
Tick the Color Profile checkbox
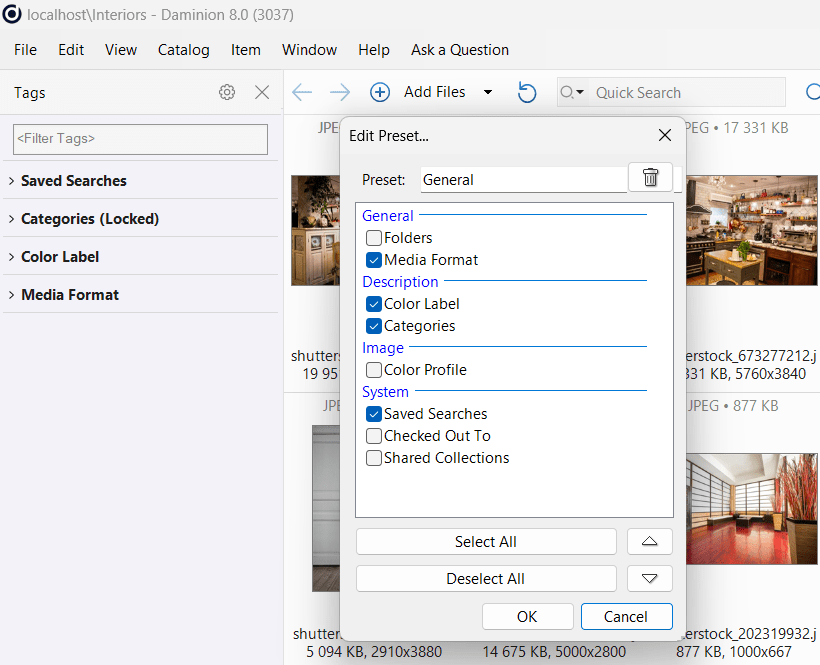coord(374,370)
